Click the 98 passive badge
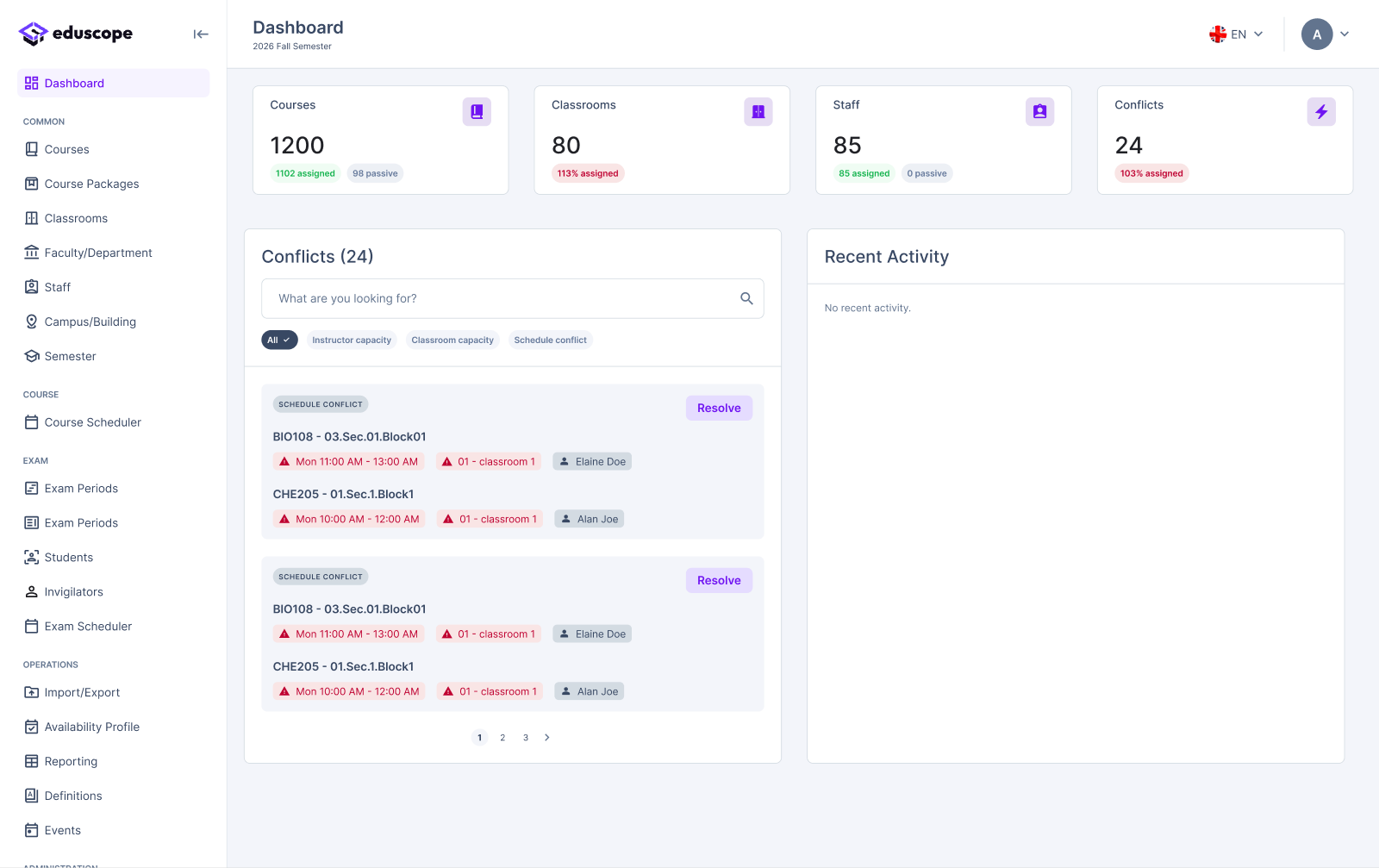The height and width of the screenshot is (868, 1379). (375, 173)
